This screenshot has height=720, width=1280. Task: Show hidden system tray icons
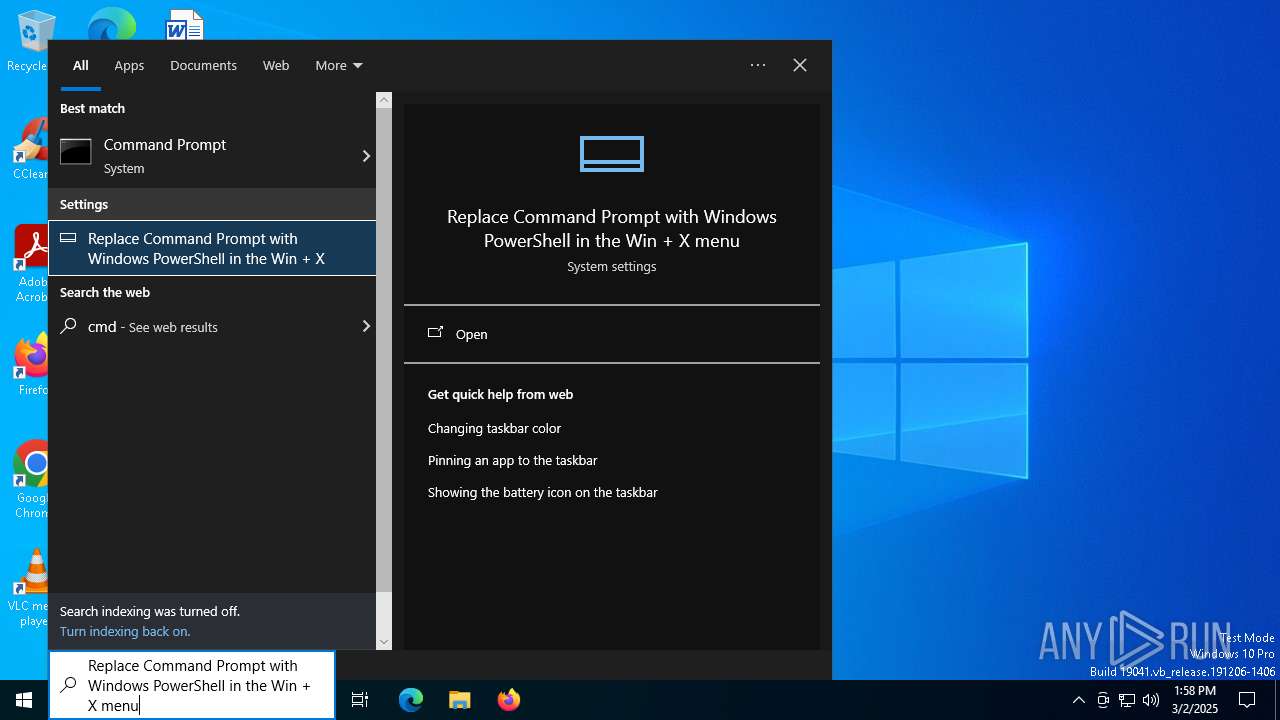pos(1078,700)
